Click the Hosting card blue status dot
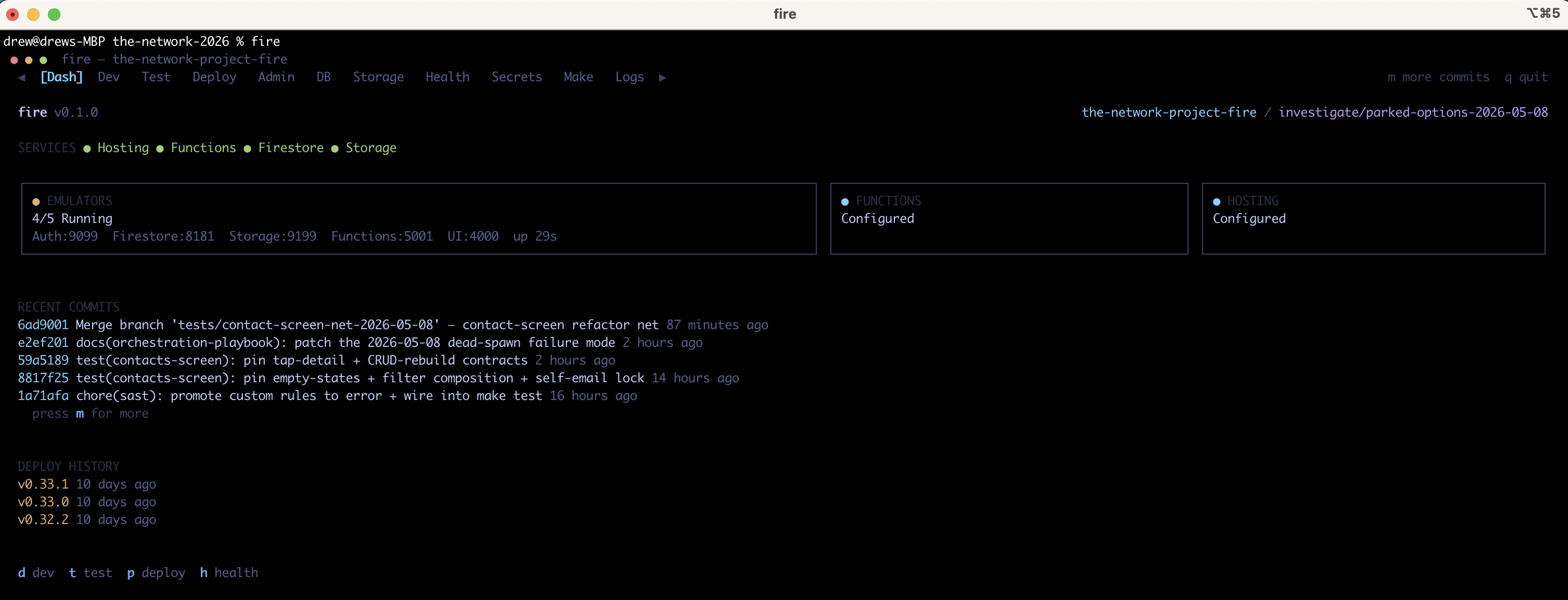1568x600 pixels. (x=1216, y=202)
